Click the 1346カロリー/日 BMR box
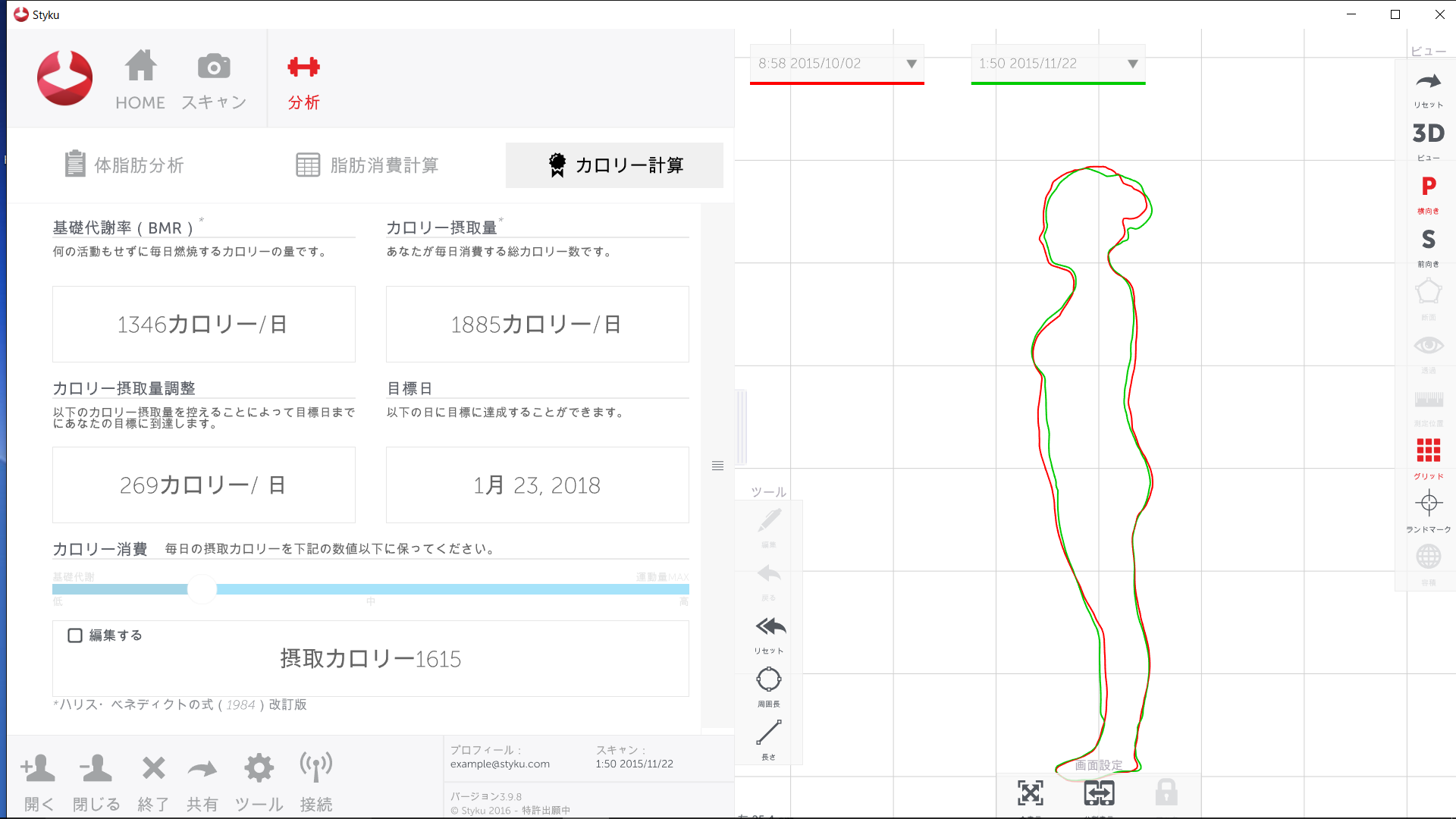The width and height of the screenshot is (1456, 819). [204, 325]
